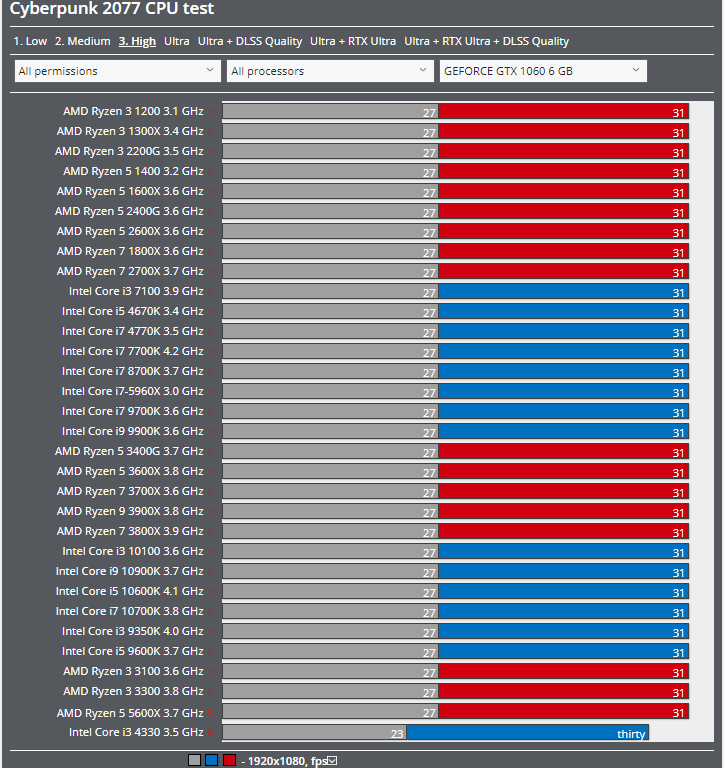The image size is (724, 768).
Task: Remove Intel Core i7 9700K row via x icon
Action: point(211,412)
